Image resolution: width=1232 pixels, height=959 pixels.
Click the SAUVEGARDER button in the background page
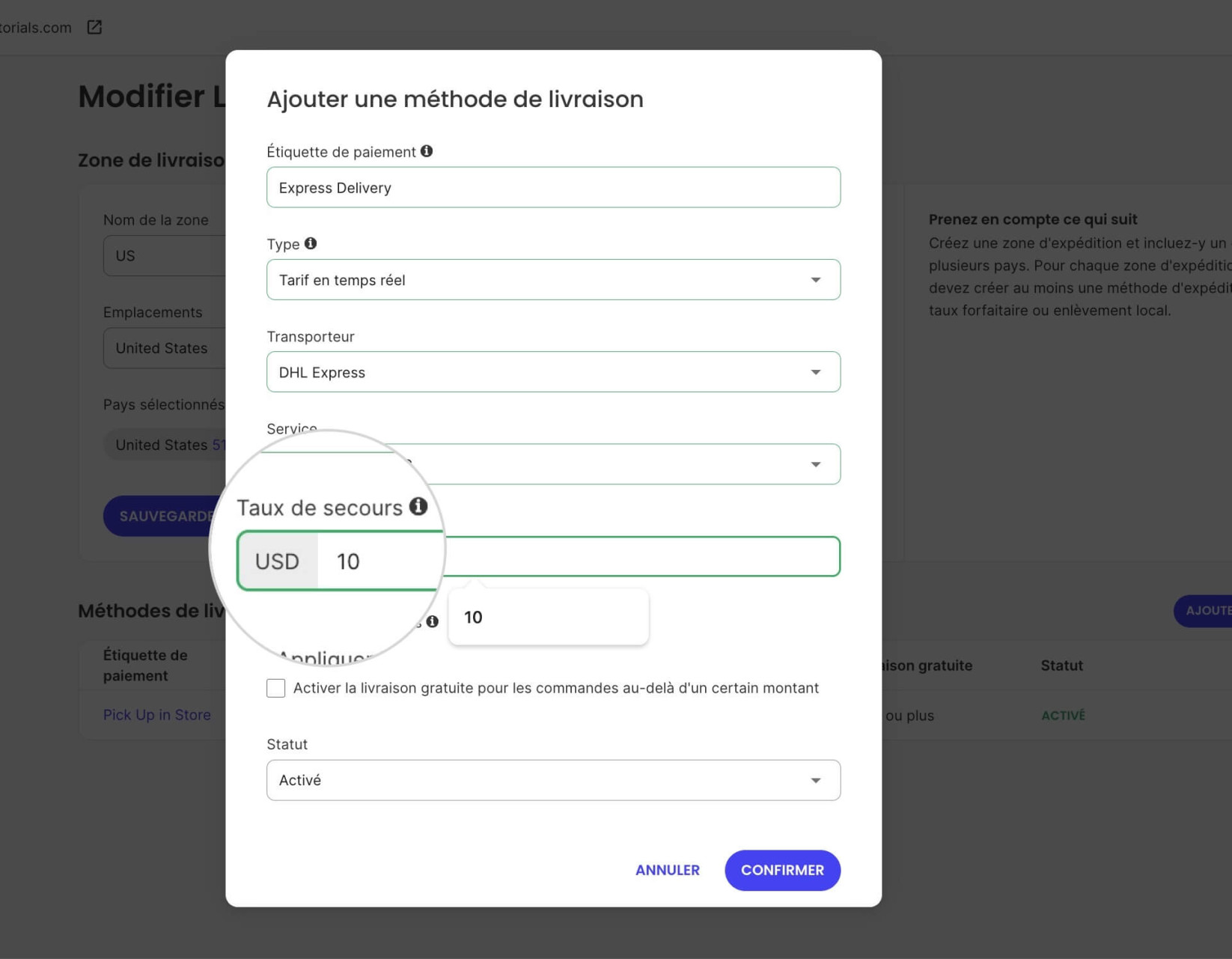click(x=165, y=516)
